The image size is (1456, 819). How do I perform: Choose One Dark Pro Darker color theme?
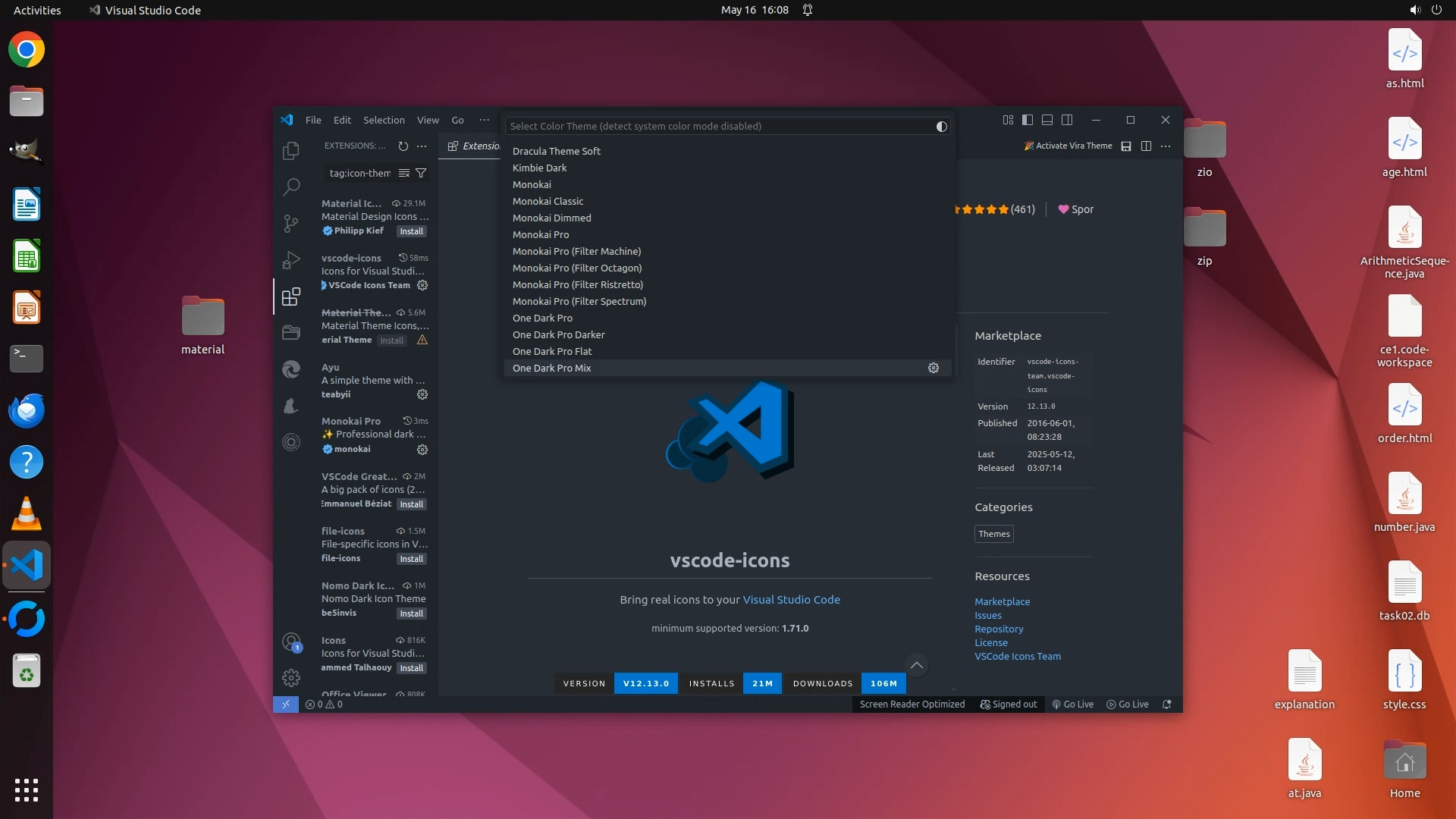tap(559, 335)
